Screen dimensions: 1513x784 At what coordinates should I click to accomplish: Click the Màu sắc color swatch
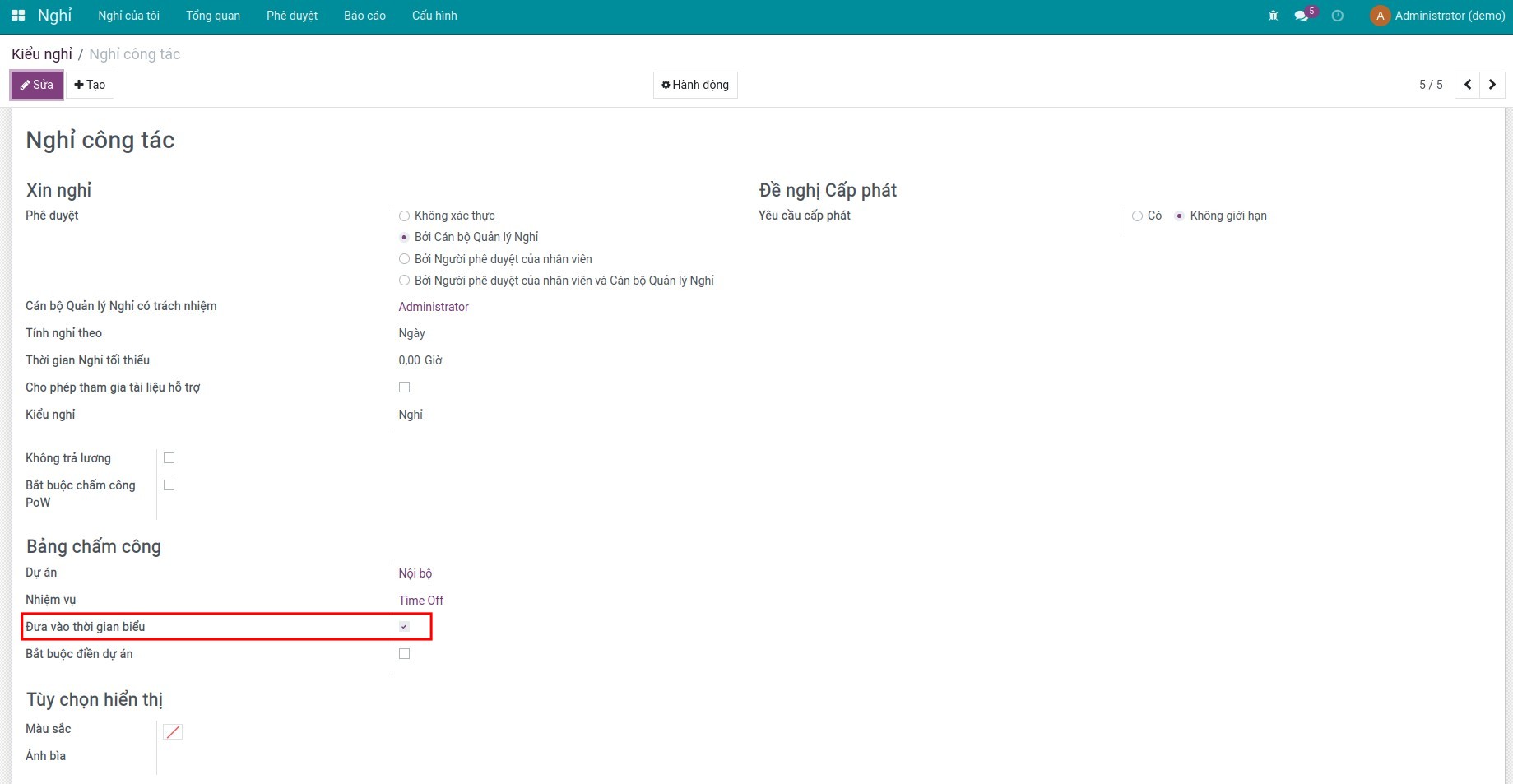coord(173,731)
